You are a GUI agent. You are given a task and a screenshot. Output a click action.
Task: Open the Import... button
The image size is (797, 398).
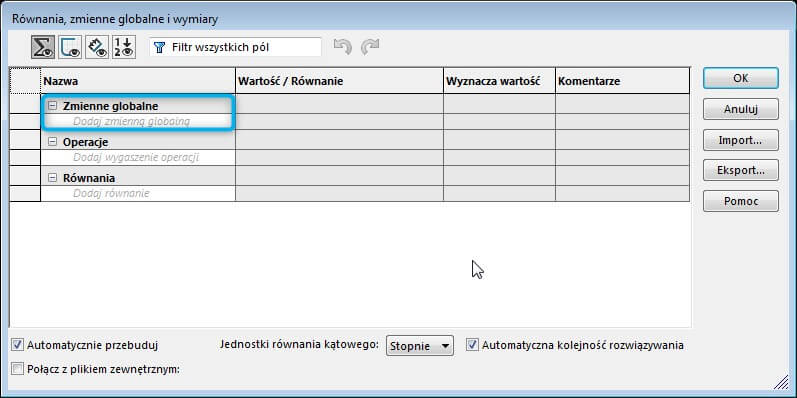pos(741,140)
